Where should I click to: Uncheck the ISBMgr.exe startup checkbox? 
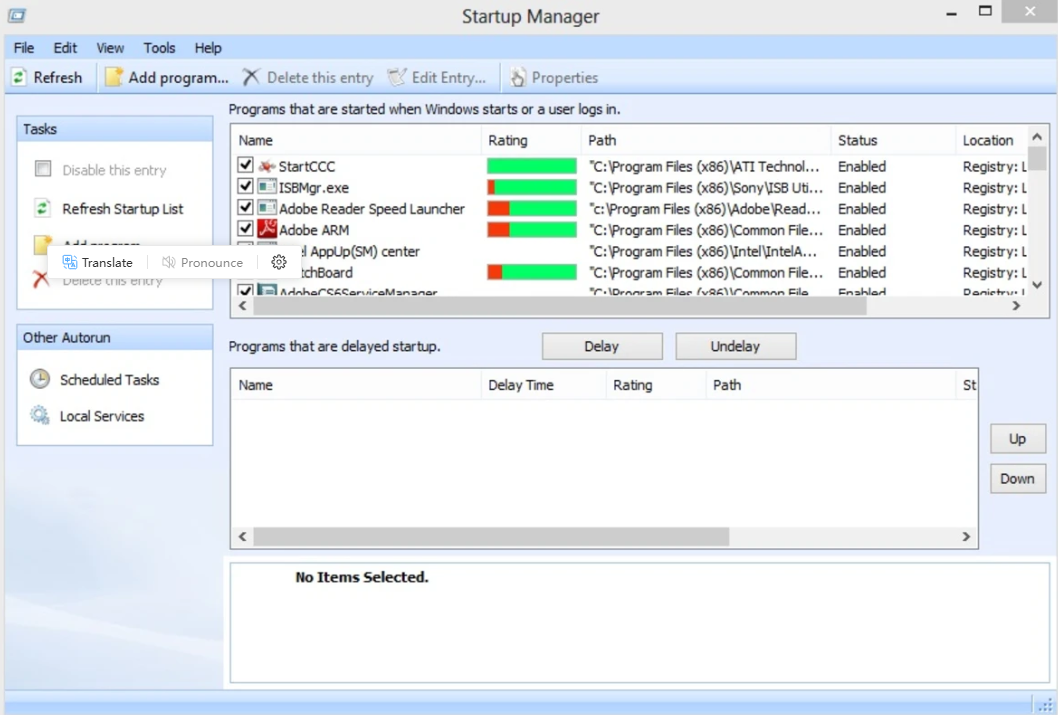coord(245,186)
